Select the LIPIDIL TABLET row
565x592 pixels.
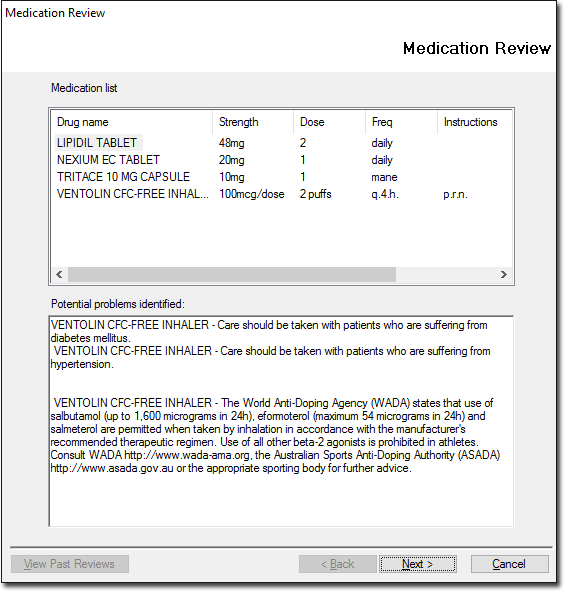click(281, 143)
